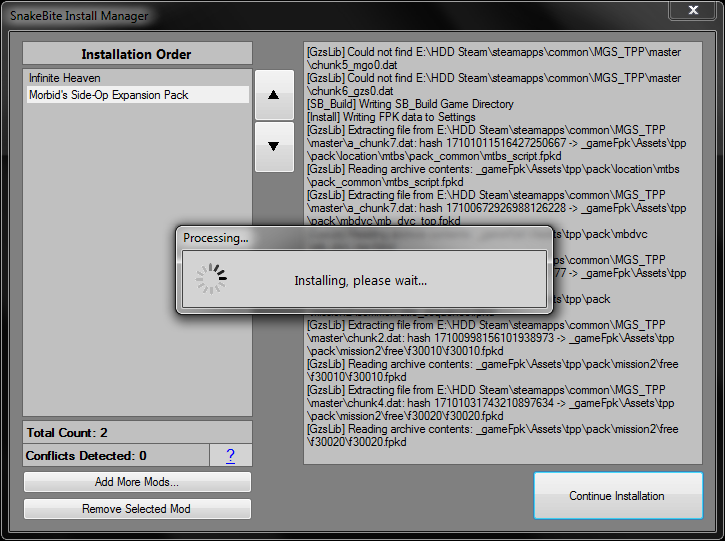Click the spinning loading indicator
Image resolution: width=725 pixels, height=541 pixels.
coord(210,280)
